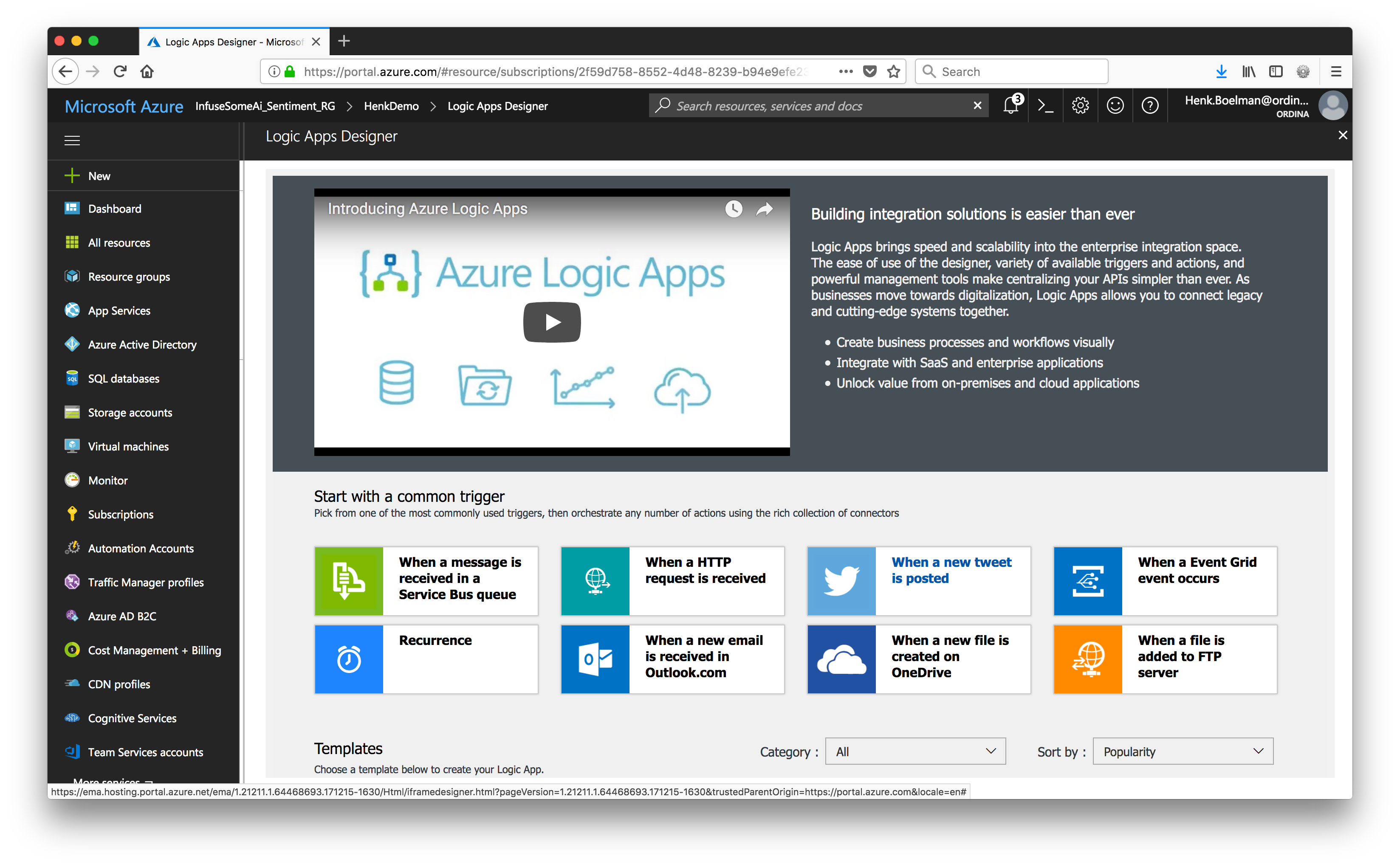Click Logic Apps Designer breadcrumb

[x=497, y=106]
